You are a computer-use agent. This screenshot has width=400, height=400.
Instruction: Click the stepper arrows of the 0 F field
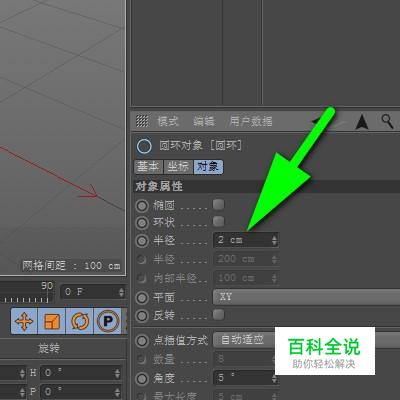point(121,292)
